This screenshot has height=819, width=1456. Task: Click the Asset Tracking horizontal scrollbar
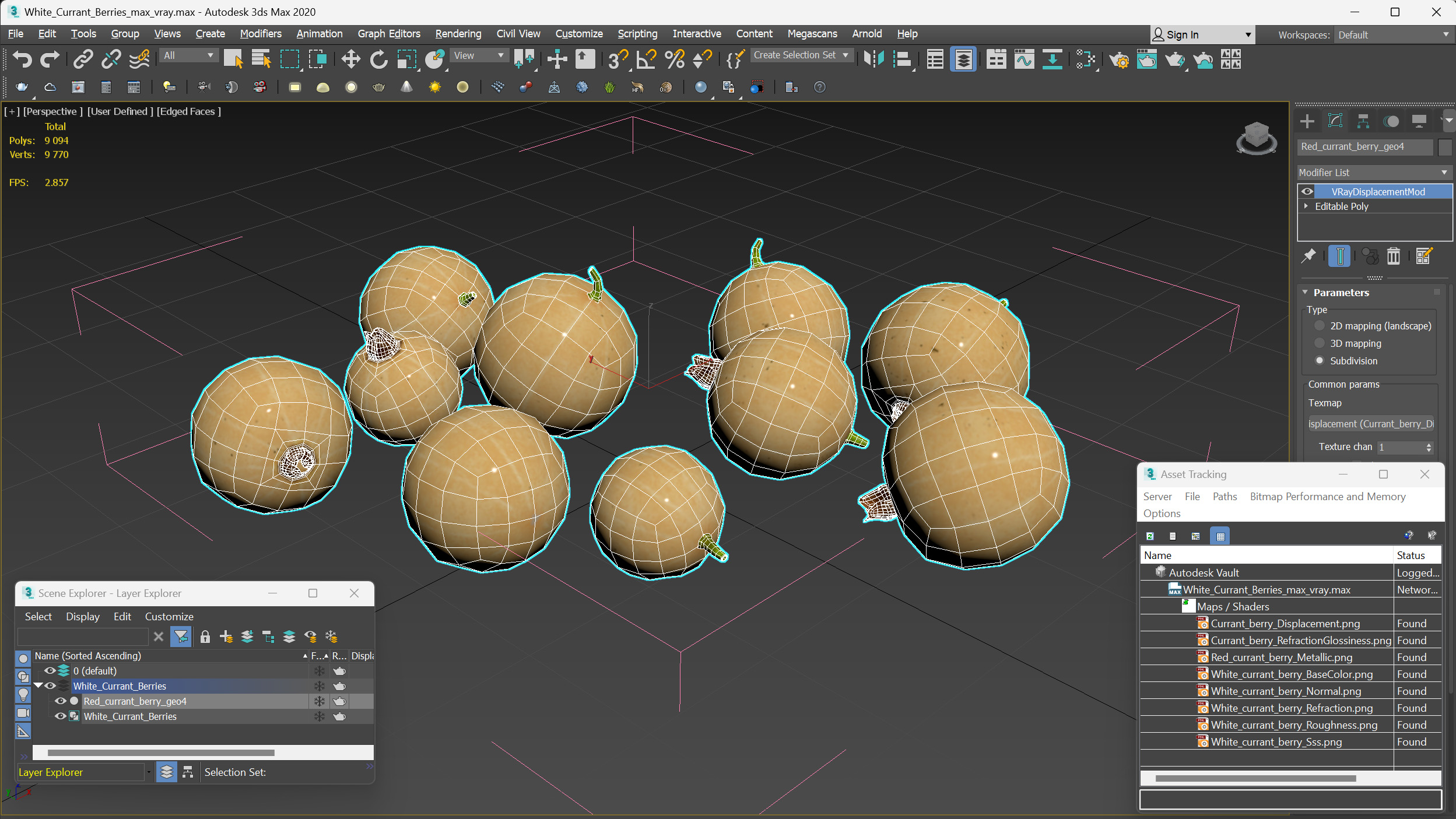click(1255, 778)
